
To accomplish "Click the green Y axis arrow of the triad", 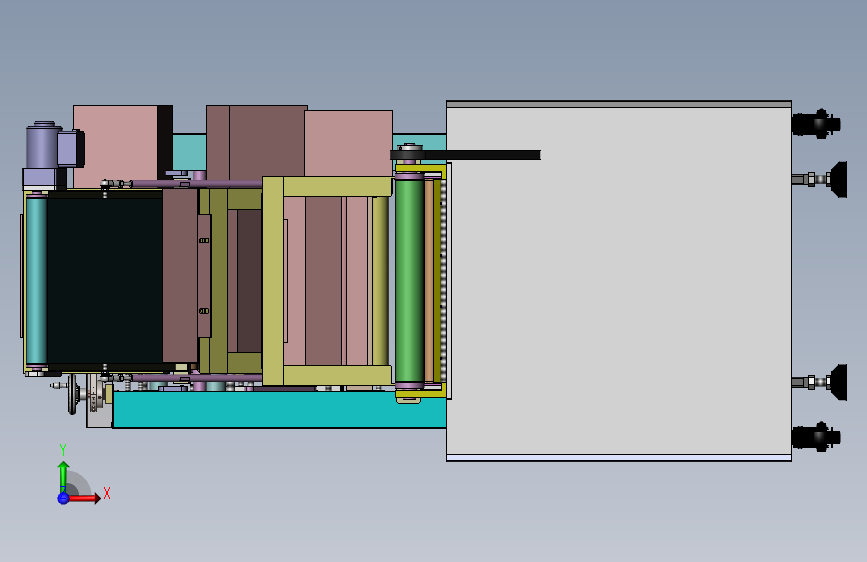I will (63, 476).
